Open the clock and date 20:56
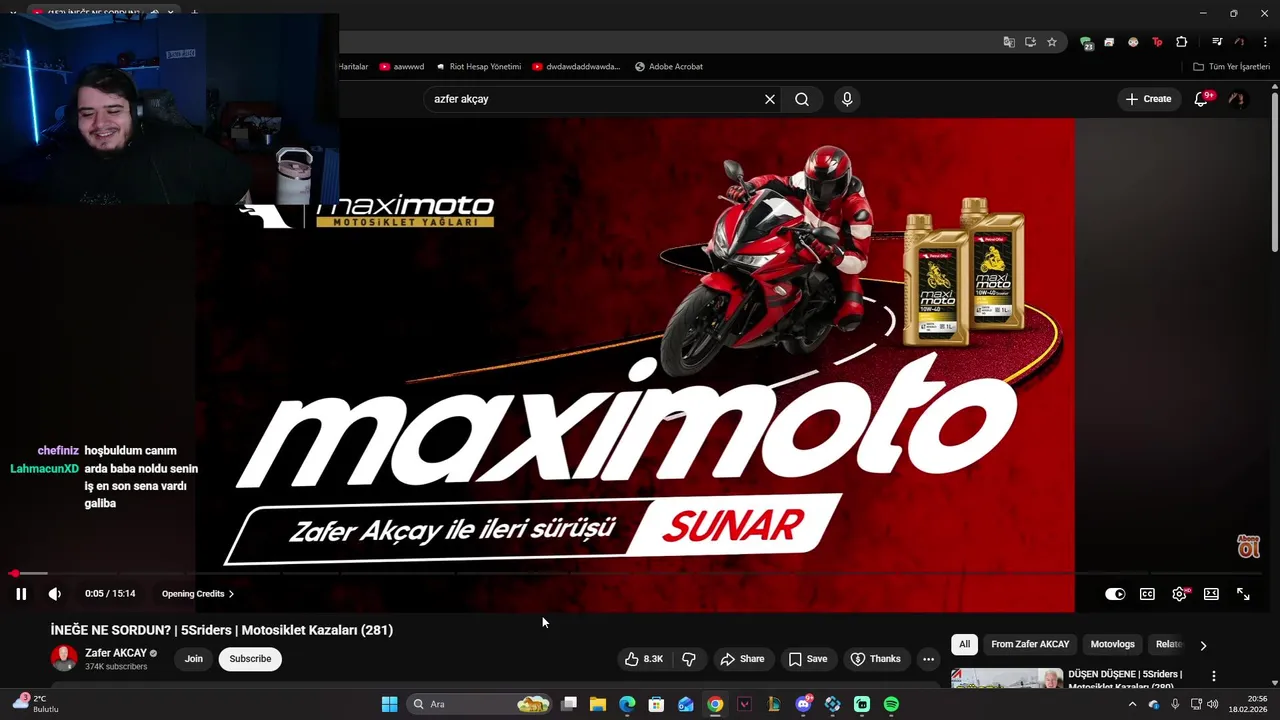 [1249, 704]
